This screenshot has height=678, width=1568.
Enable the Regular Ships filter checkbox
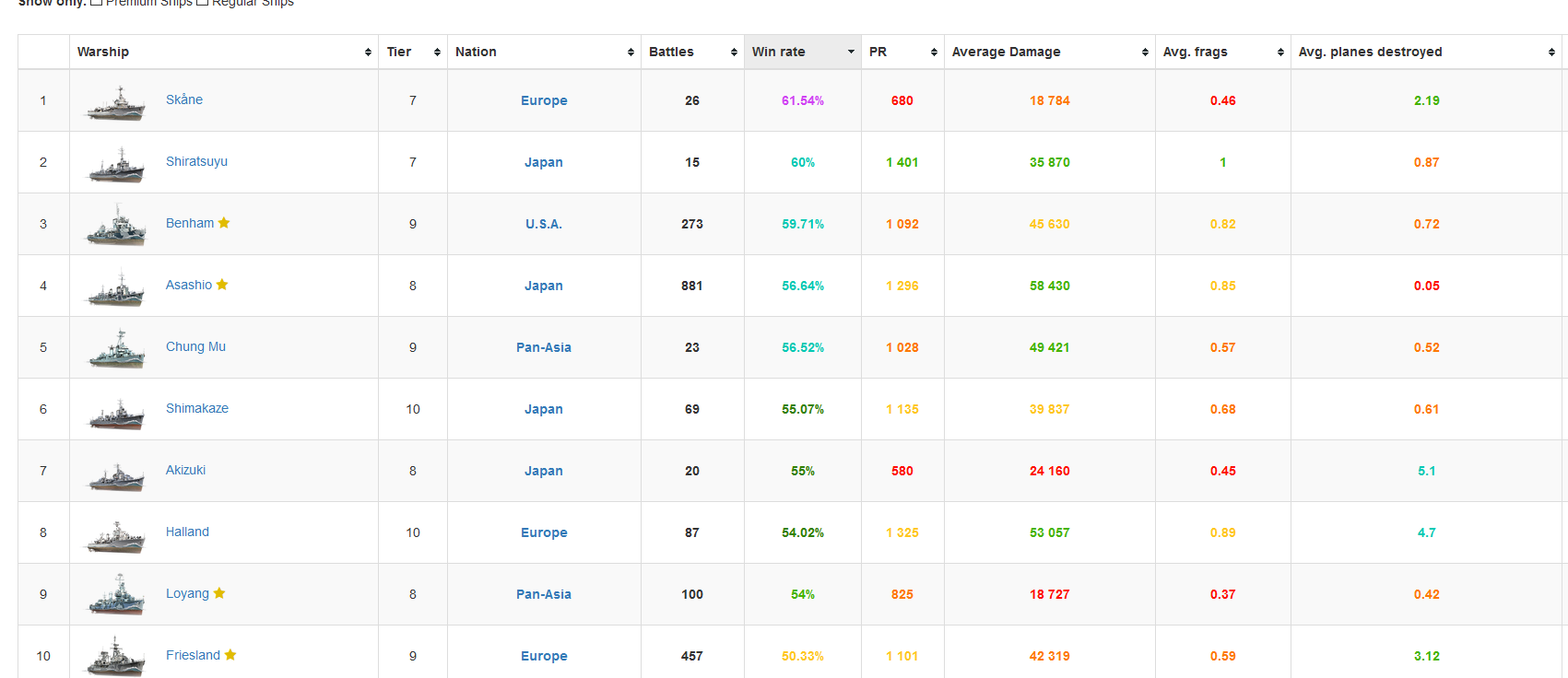click(x=202, y=3)
